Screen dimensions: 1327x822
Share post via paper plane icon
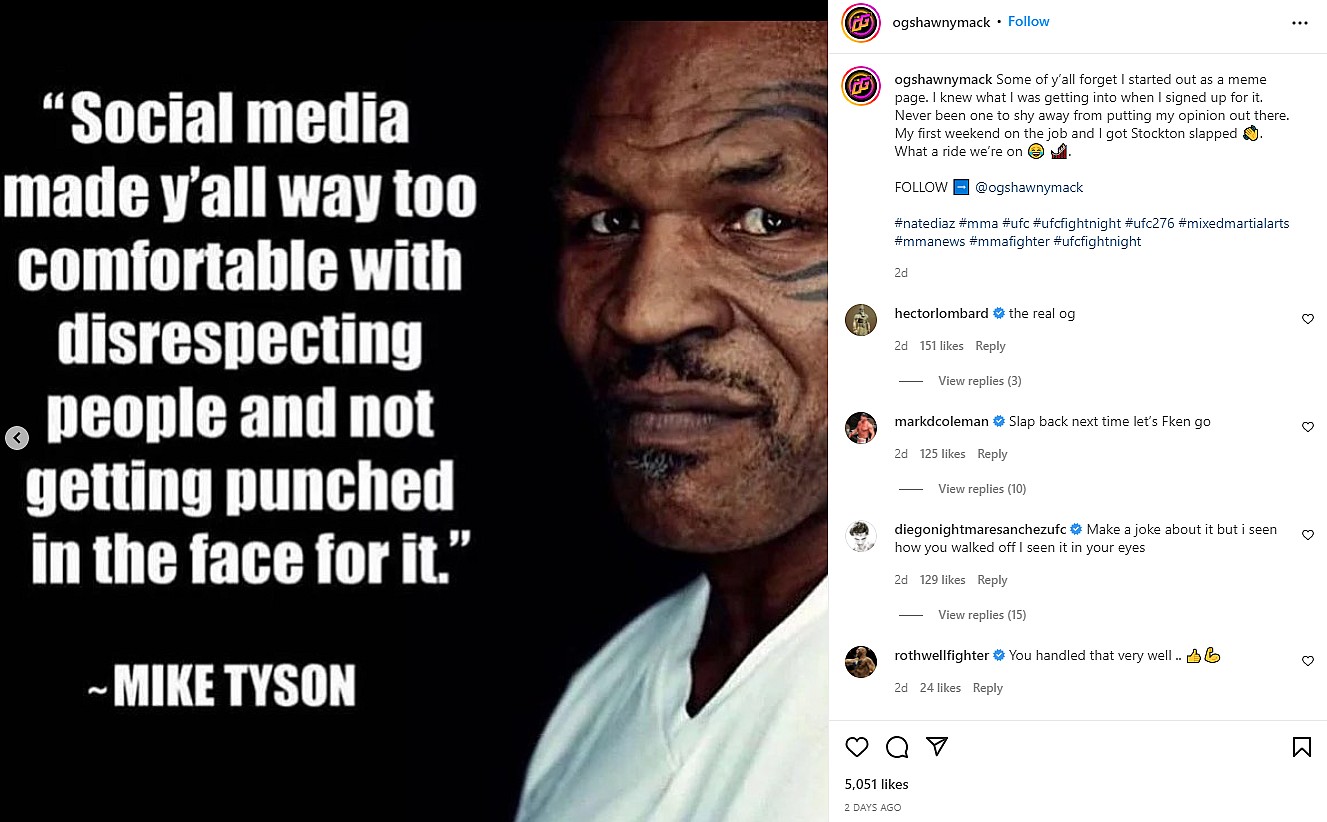(x=937, y=747)
